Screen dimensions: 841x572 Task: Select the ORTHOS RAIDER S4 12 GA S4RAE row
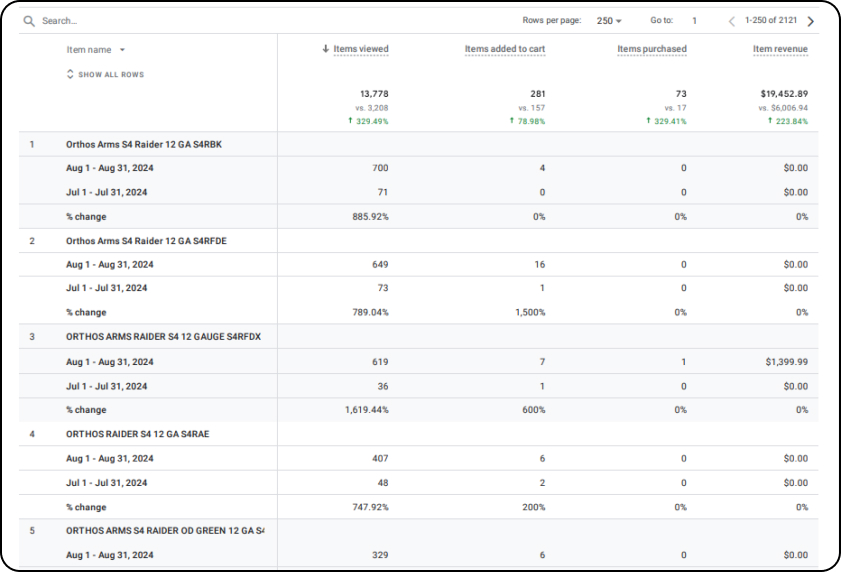pos(418,434)
